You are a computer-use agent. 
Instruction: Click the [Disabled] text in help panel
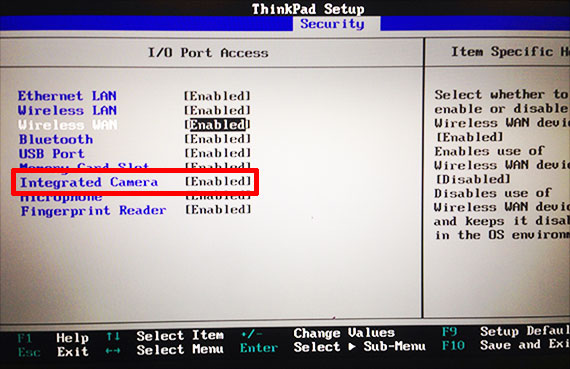[473, 179]
